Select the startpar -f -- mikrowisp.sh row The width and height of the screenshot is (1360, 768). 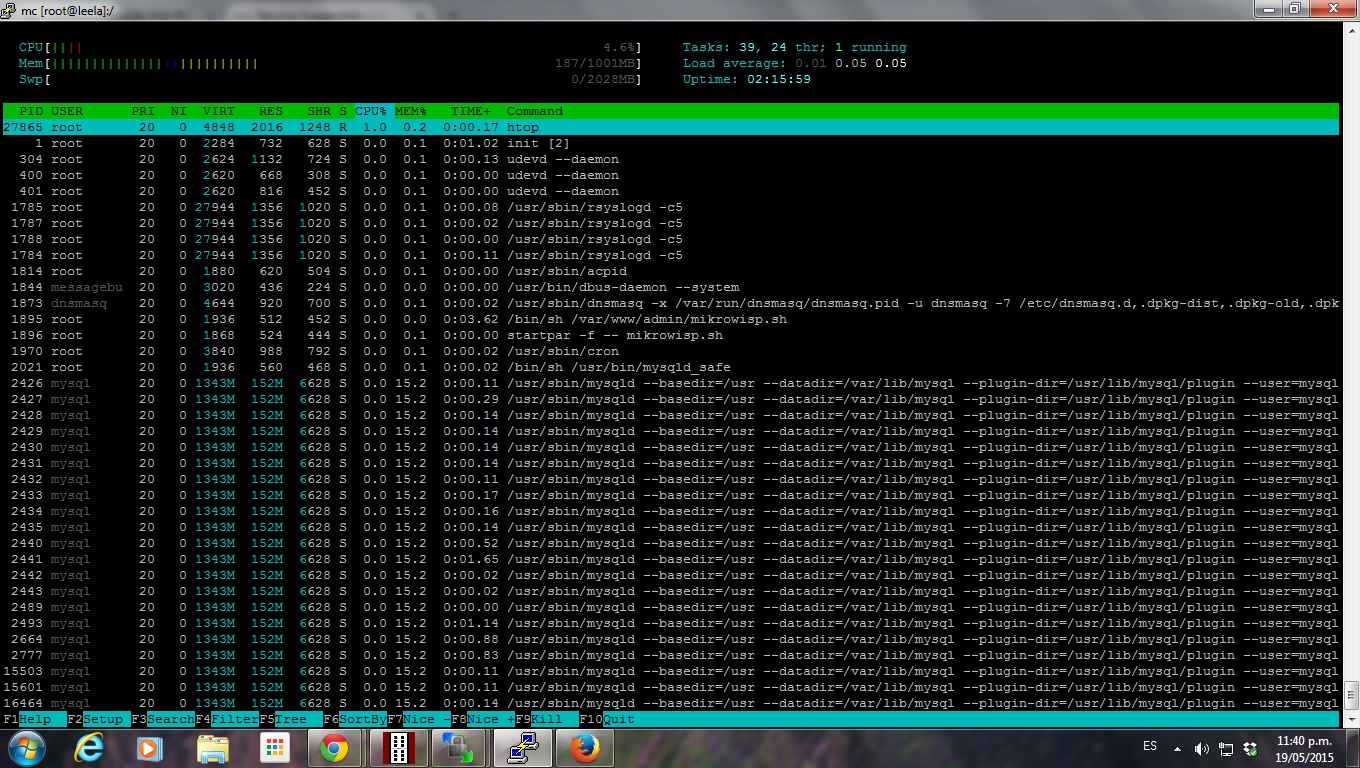pos(671,335)
